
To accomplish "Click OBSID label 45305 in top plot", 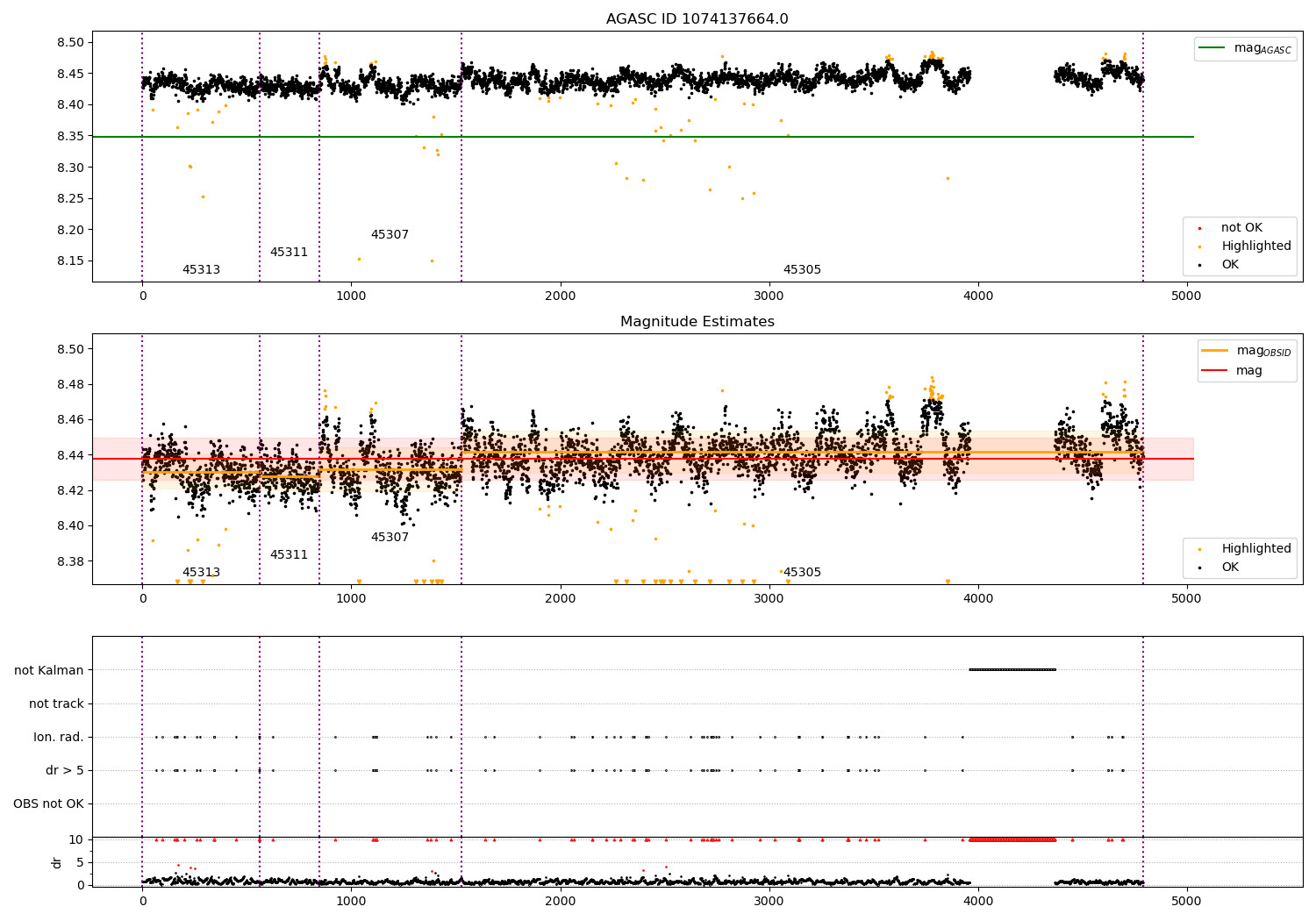I will click(x=802, y=270).
